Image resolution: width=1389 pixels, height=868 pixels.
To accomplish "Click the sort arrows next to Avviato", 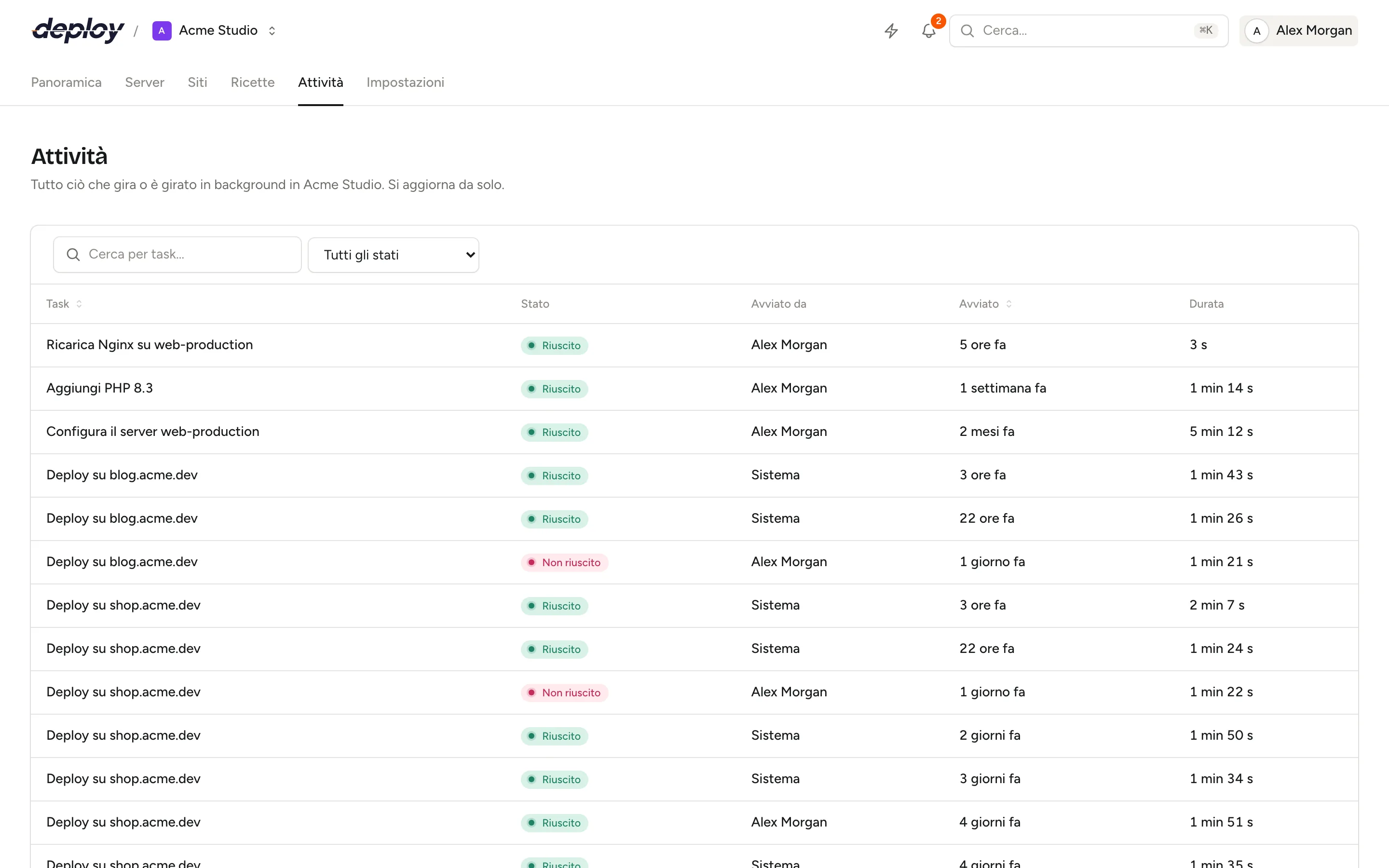I will (1008, 304).
